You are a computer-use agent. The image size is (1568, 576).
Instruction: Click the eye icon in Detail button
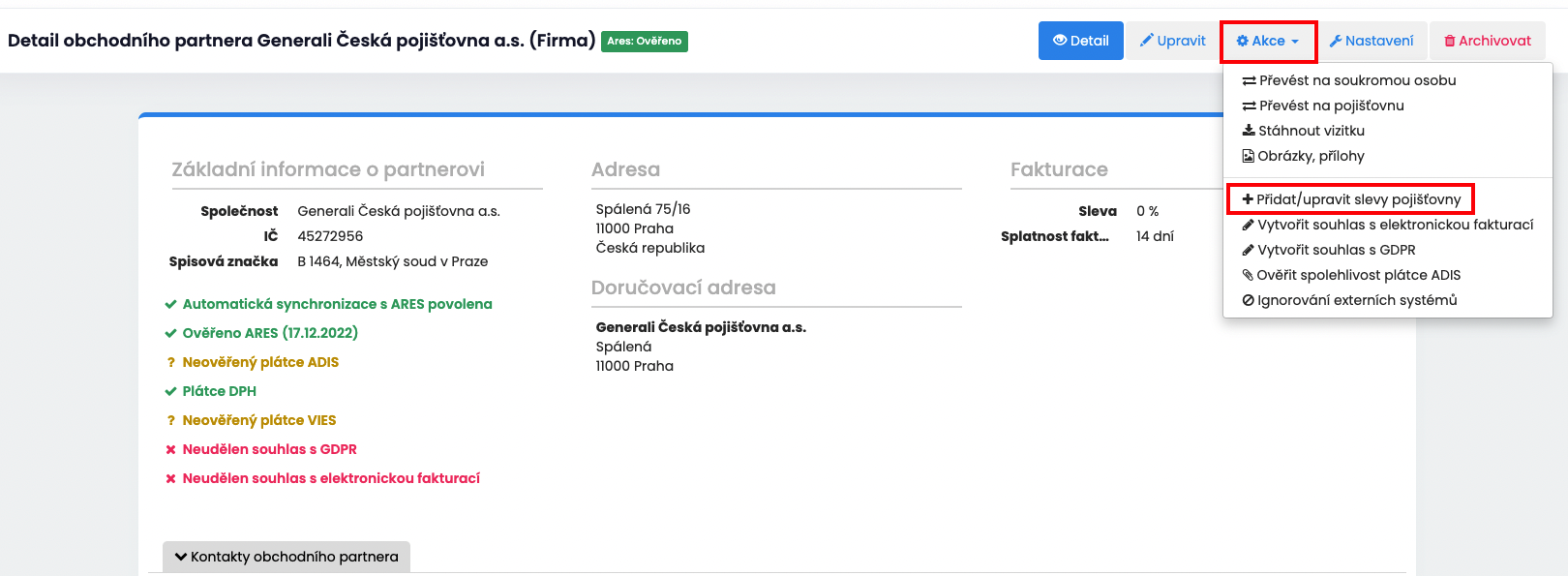coord(1060,41)
